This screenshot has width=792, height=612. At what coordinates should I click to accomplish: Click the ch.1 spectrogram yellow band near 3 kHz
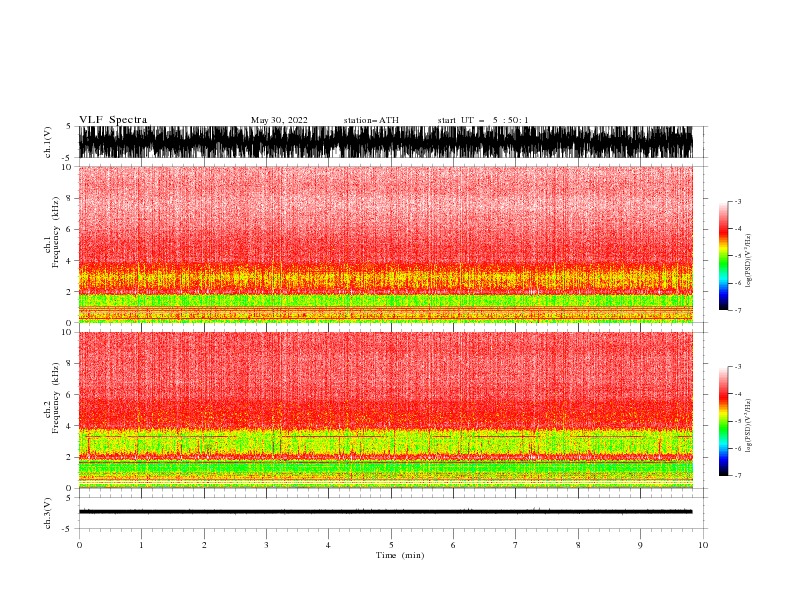(385, 279)
